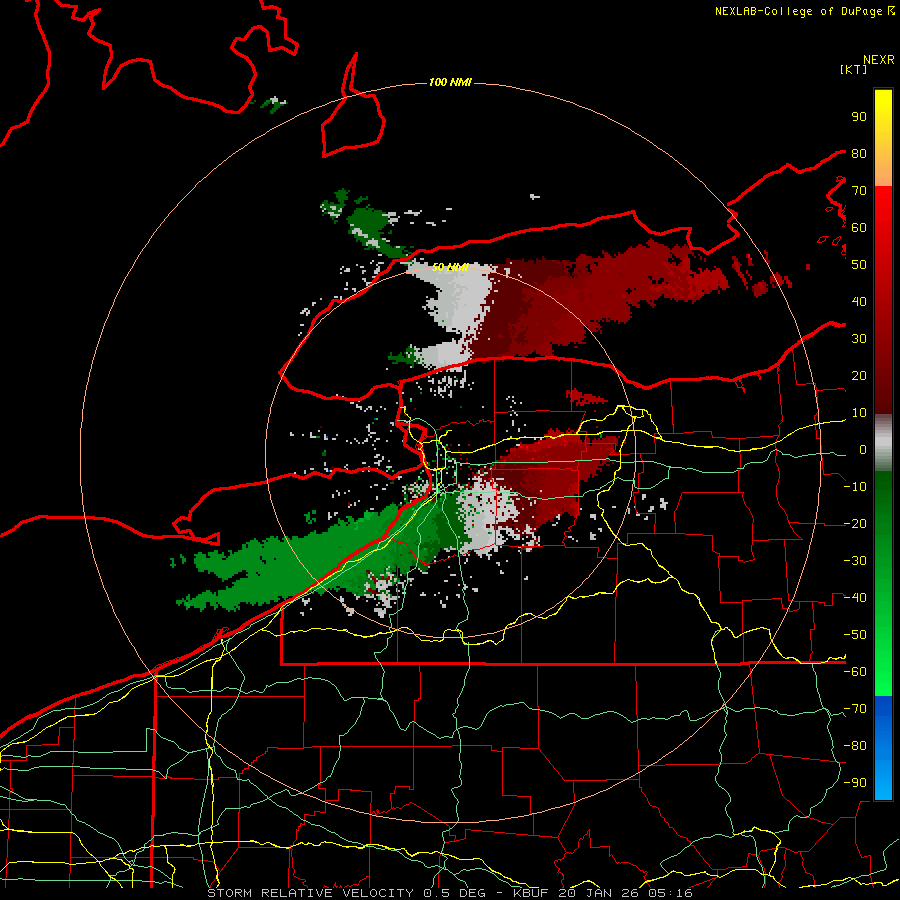Click the 20 value on the velocity scale
This screenshot has width=900, height=900.
pyautogui.click(x=859, y=376)
